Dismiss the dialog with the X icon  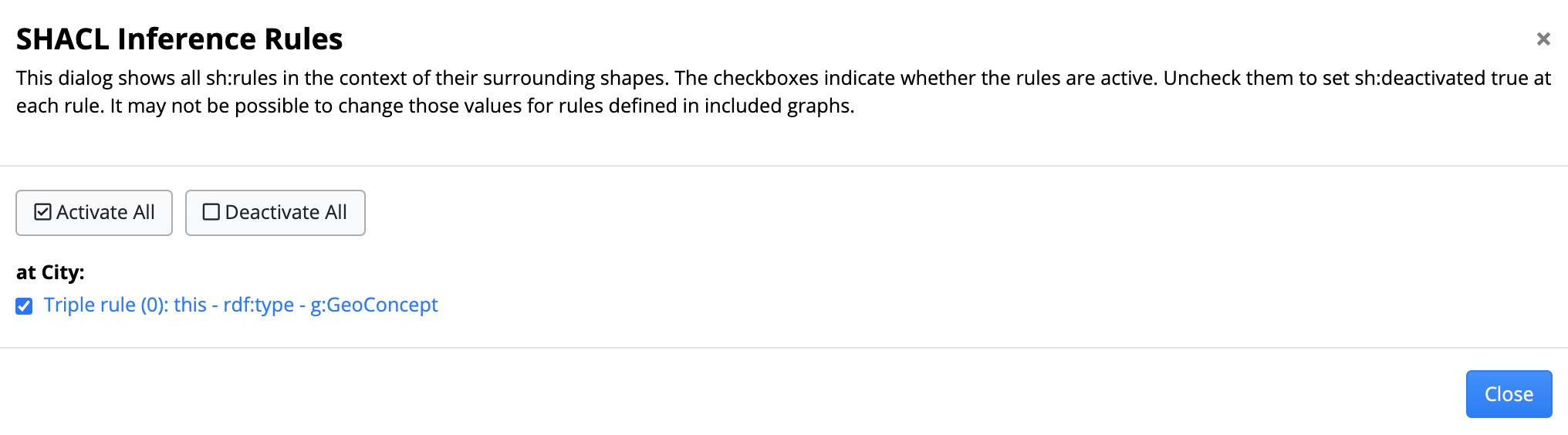click(x=1543, y=39)
